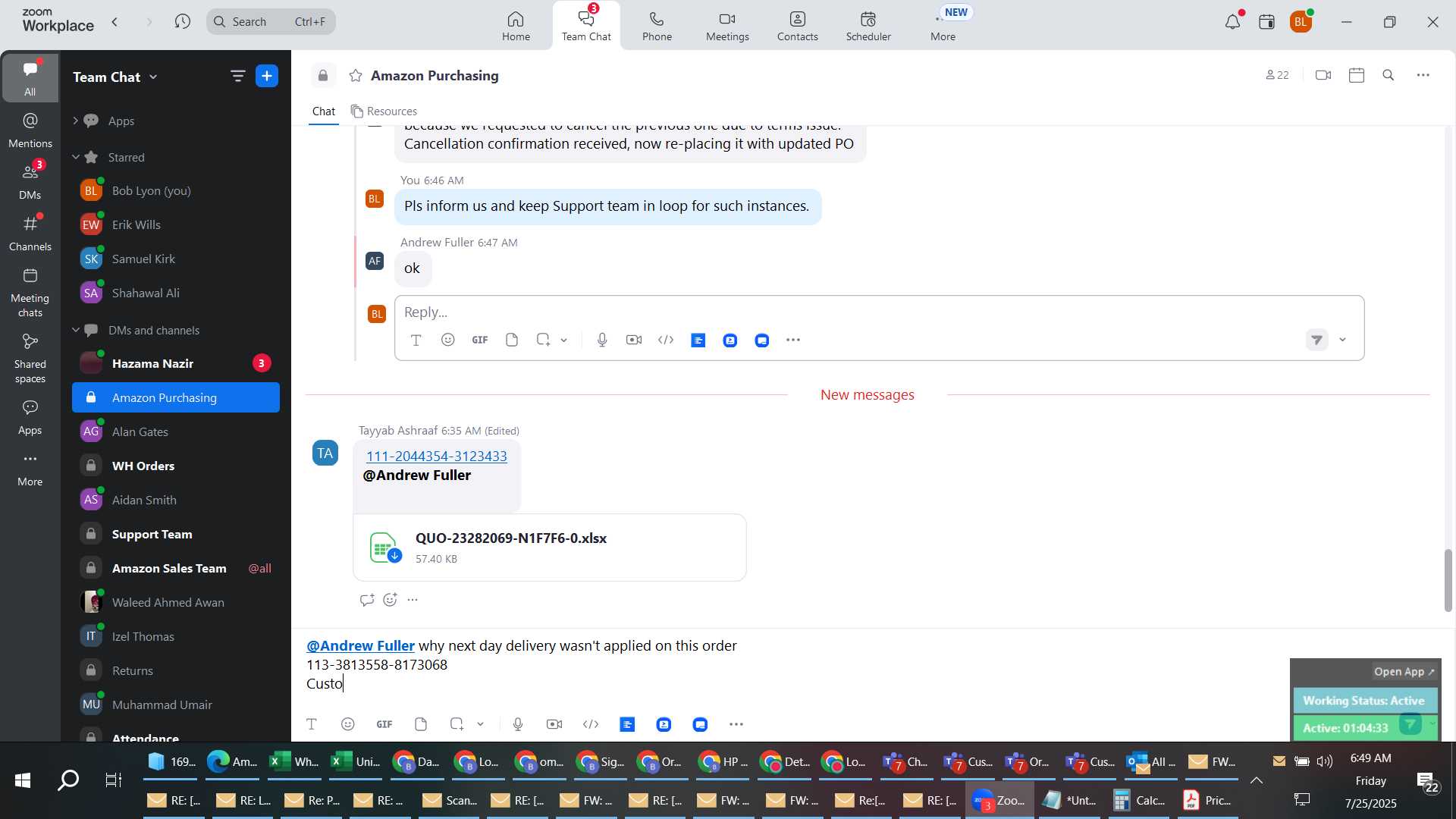Select the All chats sidebar icon
The height and width of the screenshot is (819, 1456).
[30, 77]
